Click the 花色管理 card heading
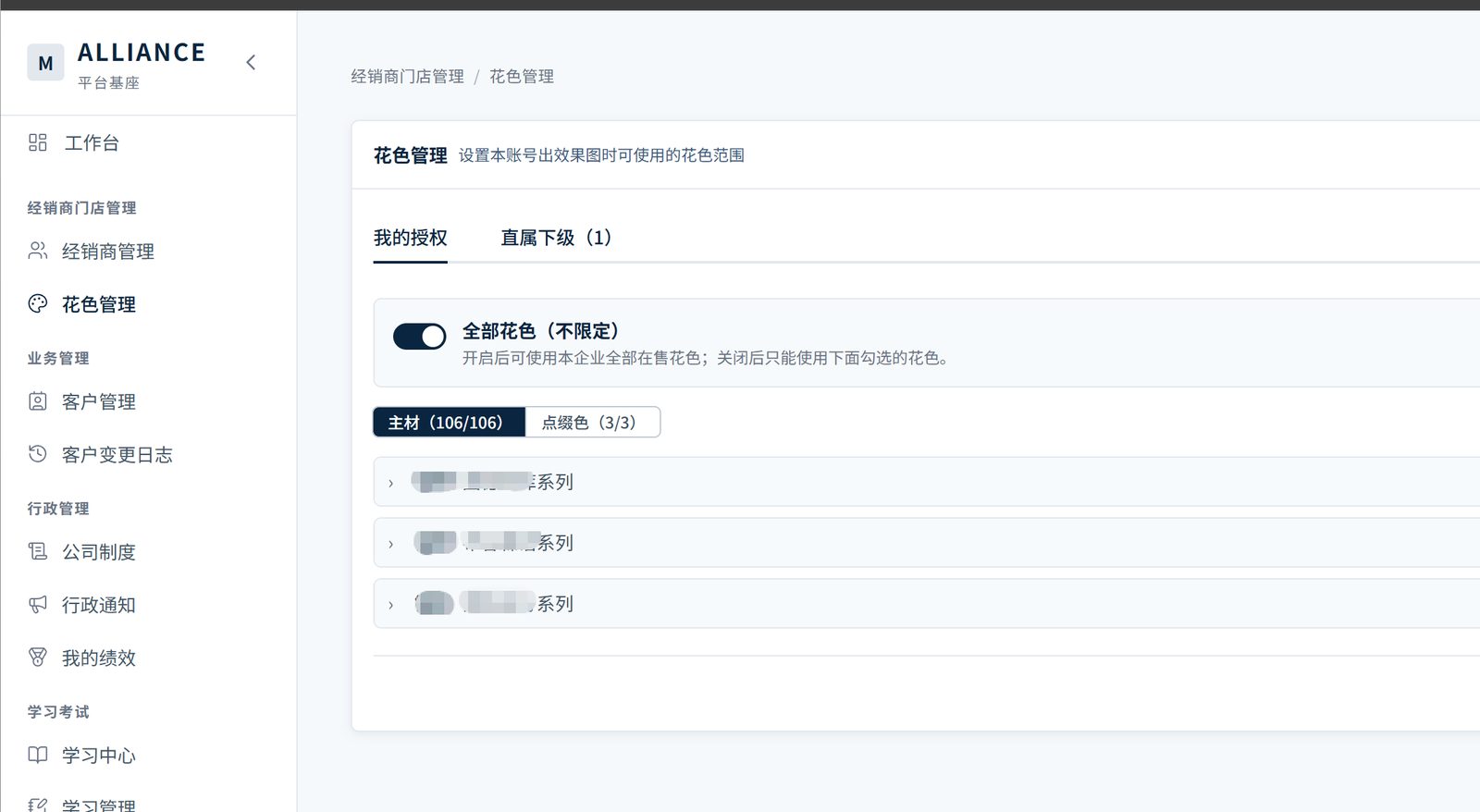 coord(411,155)
